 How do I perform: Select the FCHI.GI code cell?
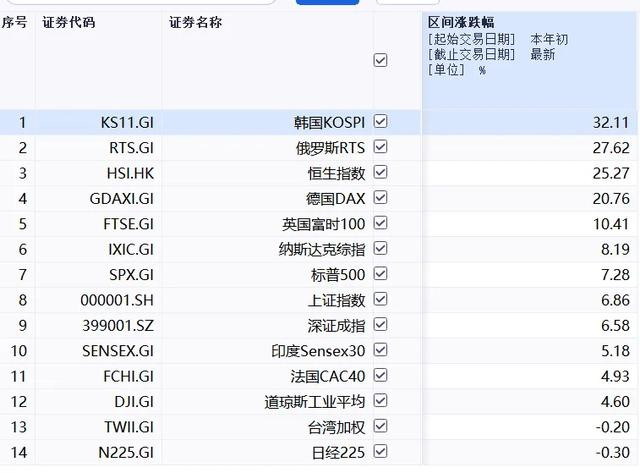pos(98,376)
